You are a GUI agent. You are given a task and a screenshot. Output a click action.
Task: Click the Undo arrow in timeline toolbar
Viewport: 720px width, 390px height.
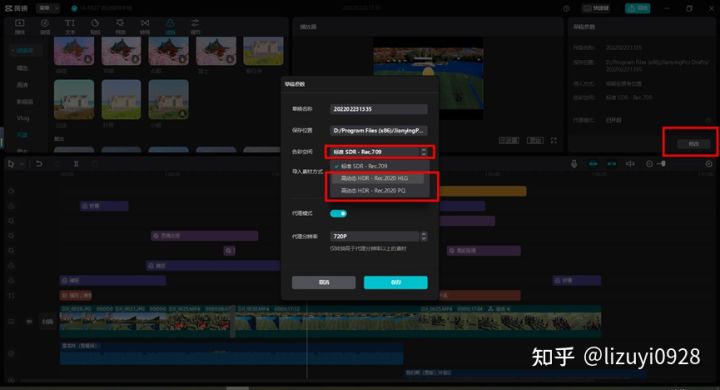point(39,164)
